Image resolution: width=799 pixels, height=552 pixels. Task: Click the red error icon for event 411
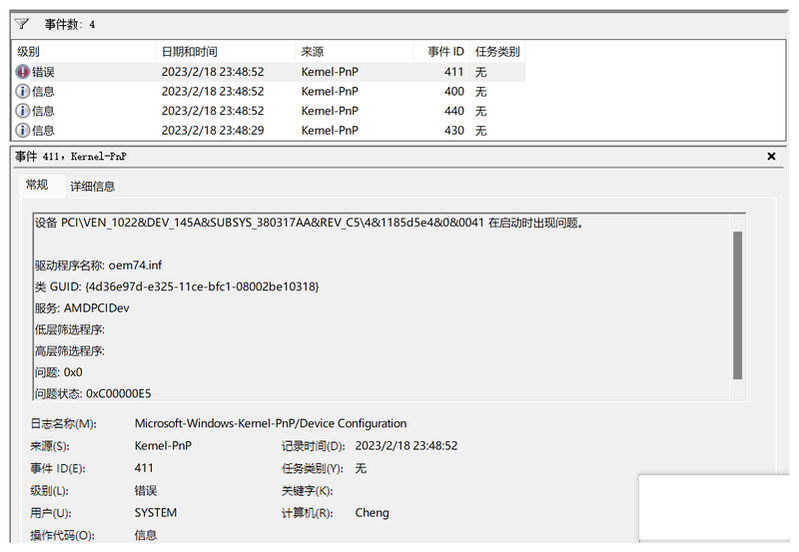pyautogui.click(x=23, y=72)
